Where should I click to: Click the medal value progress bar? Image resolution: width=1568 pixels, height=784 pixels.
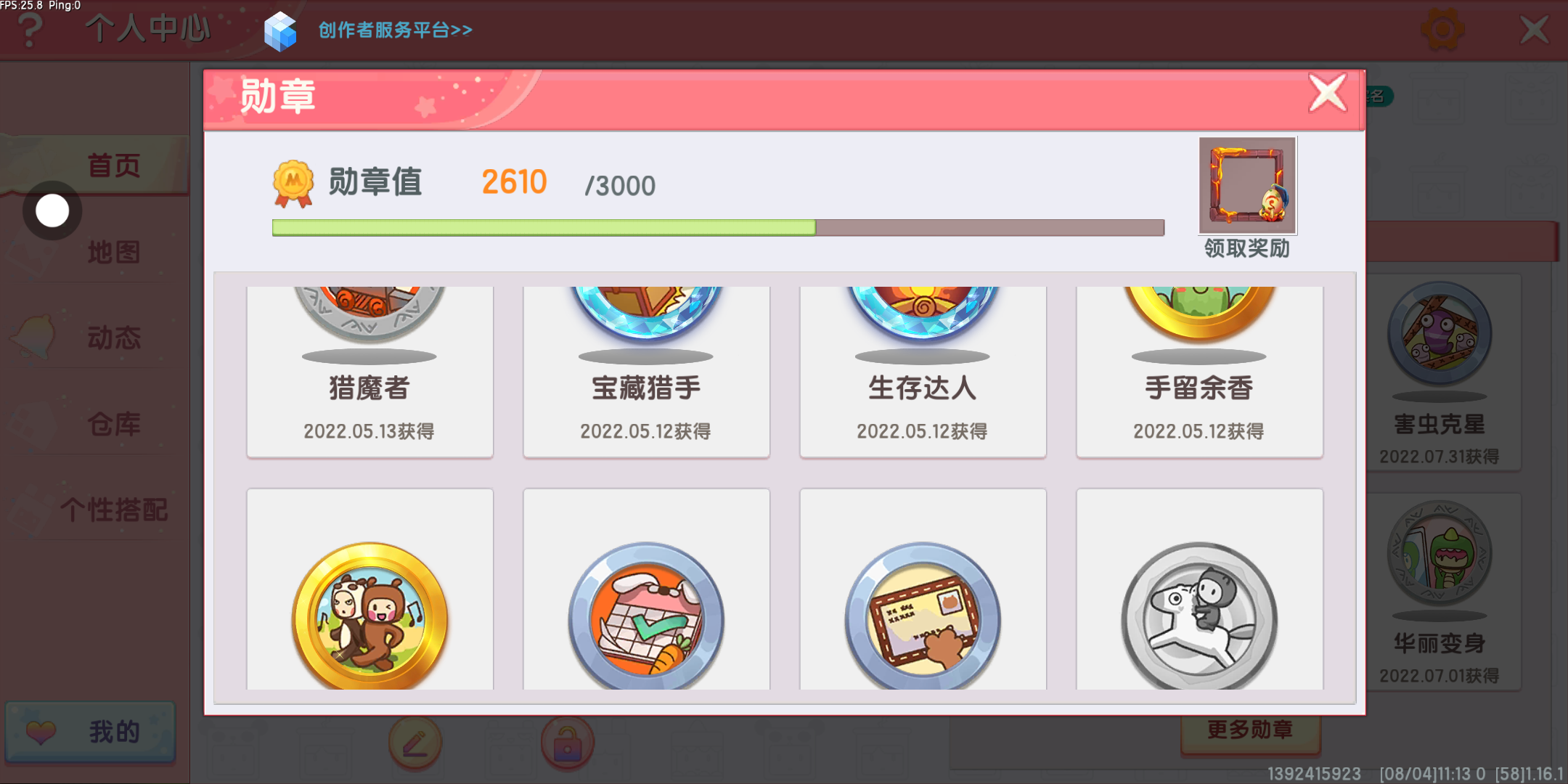click(718, 228)
